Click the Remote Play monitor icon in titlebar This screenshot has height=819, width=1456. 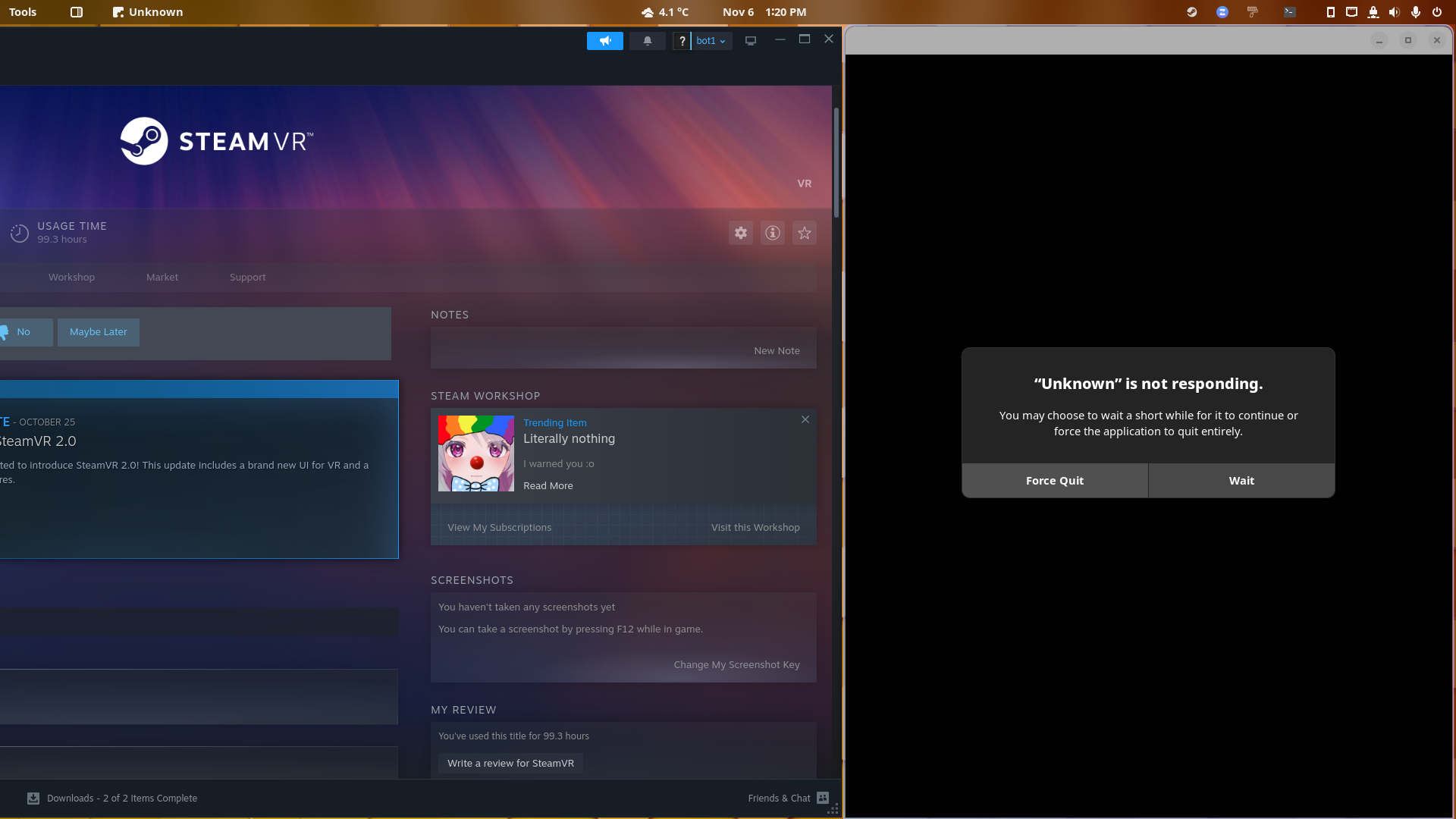[750, 40]
